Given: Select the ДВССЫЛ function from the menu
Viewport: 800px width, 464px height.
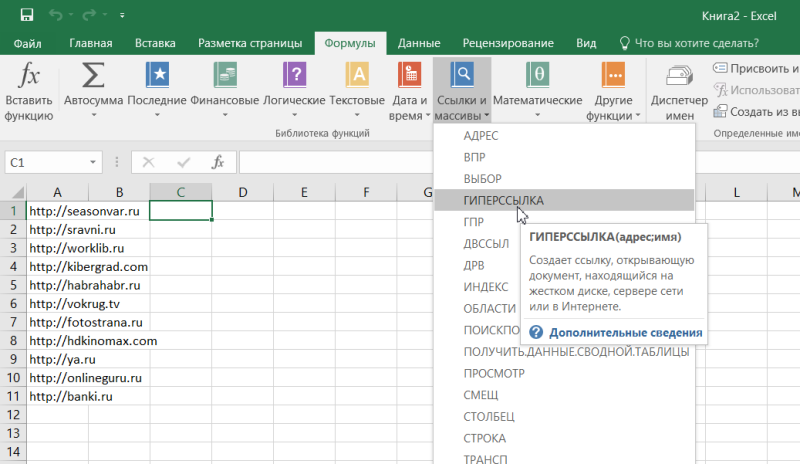Looking at the screenshot, I should (486, 243).
